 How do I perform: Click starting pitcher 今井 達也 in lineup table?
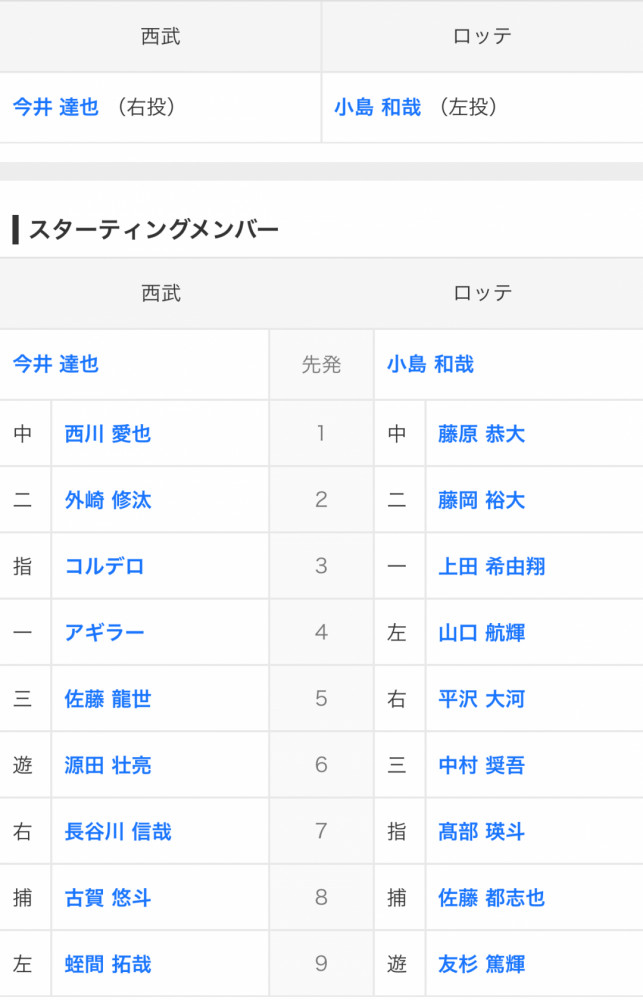pos(55,365)
